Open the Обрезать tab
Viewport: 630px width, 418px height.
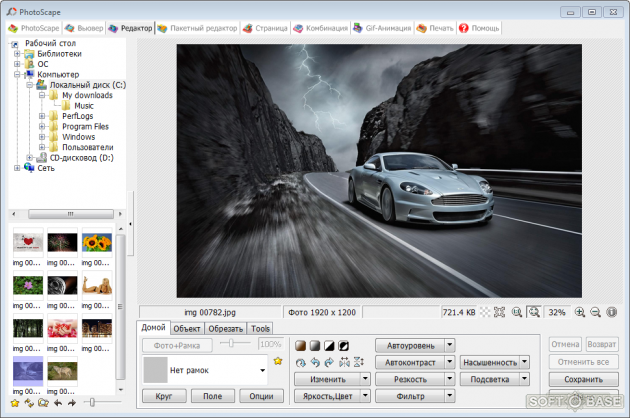pos(225,328)
